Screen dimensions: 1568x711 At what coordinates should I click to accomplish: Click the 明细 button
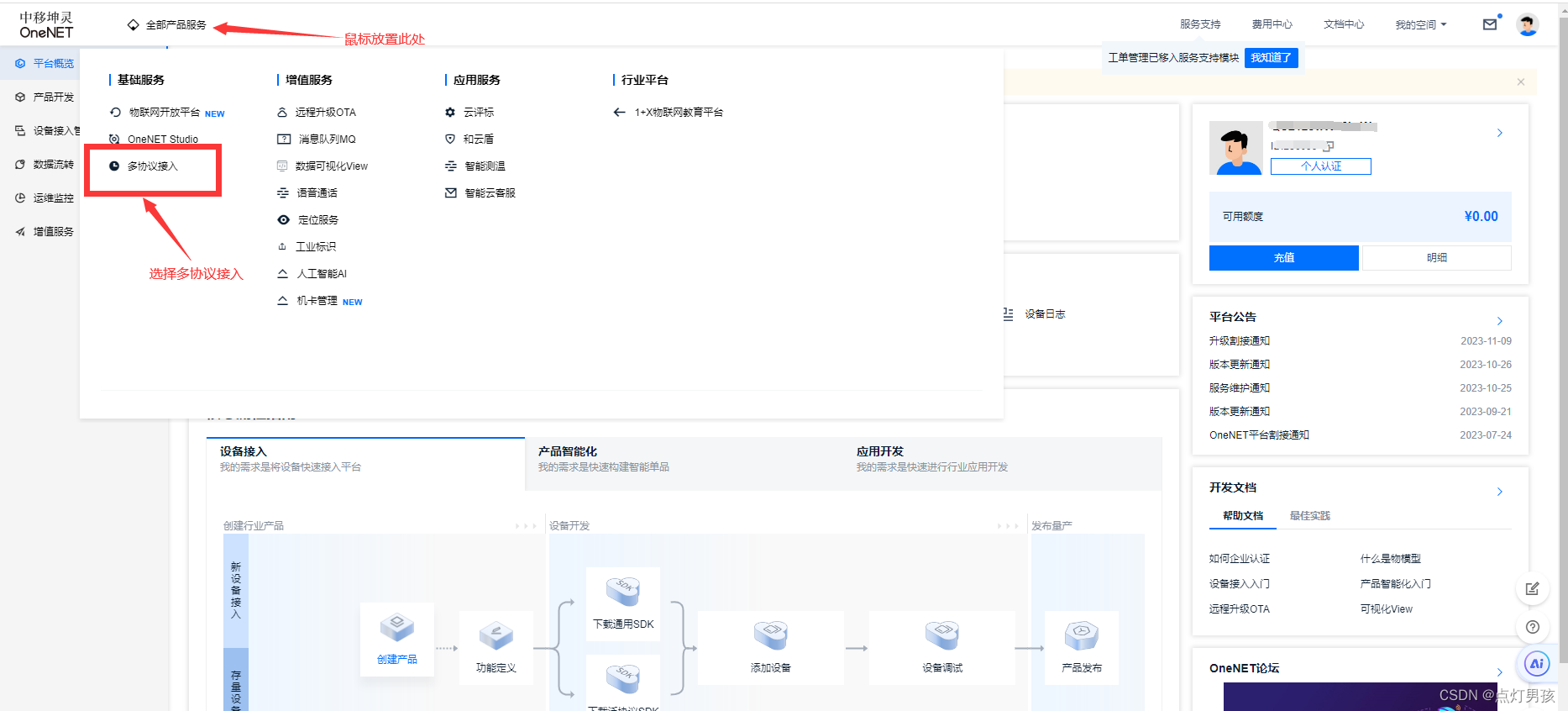[x=1437, y=258]
